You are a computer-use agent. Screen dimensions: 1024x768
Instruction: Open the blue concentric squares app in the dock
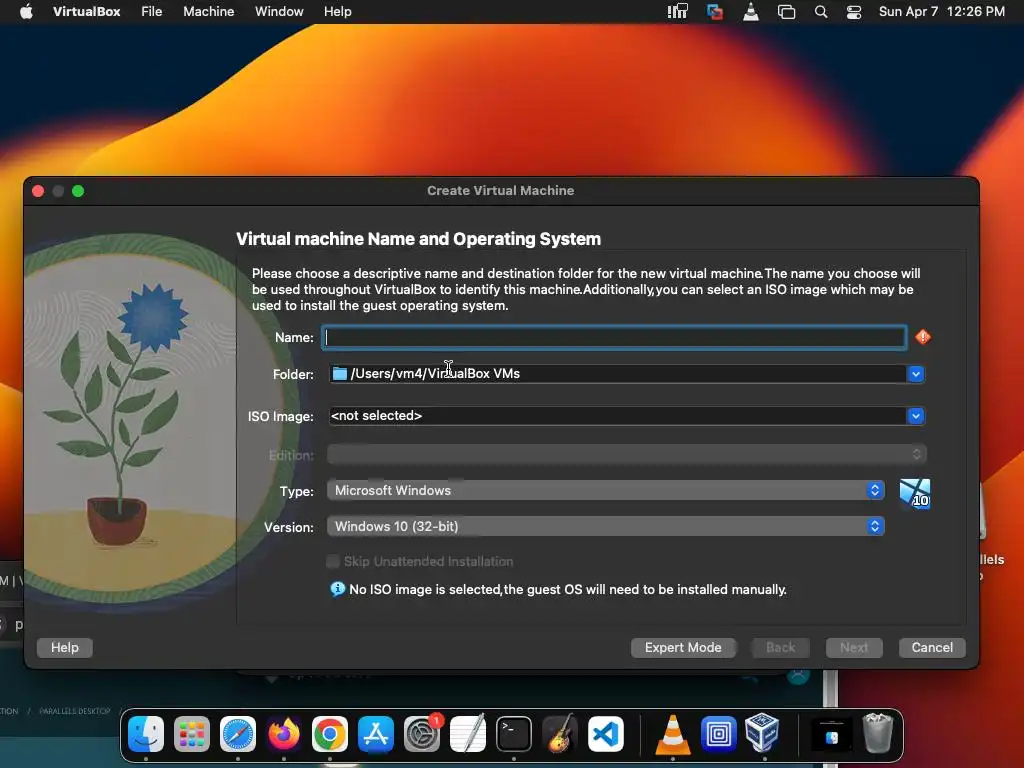click(x=718, y=734)
